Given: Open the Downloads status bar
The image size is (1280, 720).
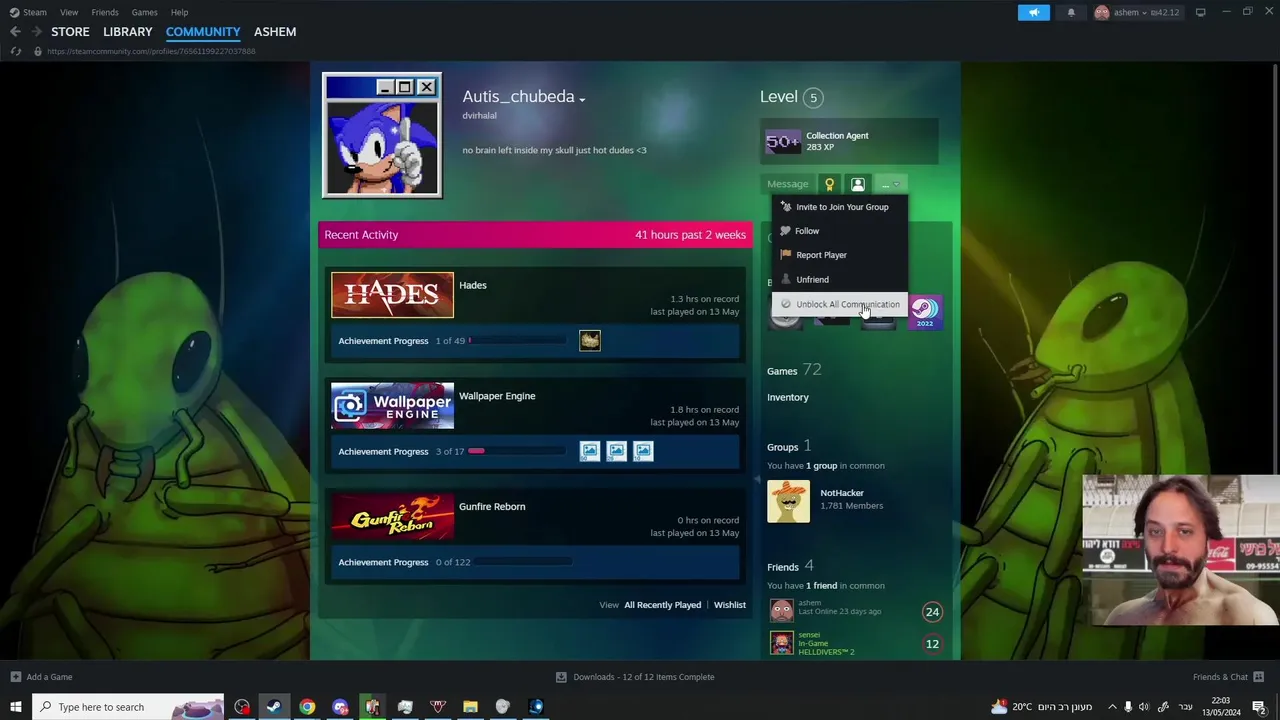Looking at the screenshot, I should 635,677.
